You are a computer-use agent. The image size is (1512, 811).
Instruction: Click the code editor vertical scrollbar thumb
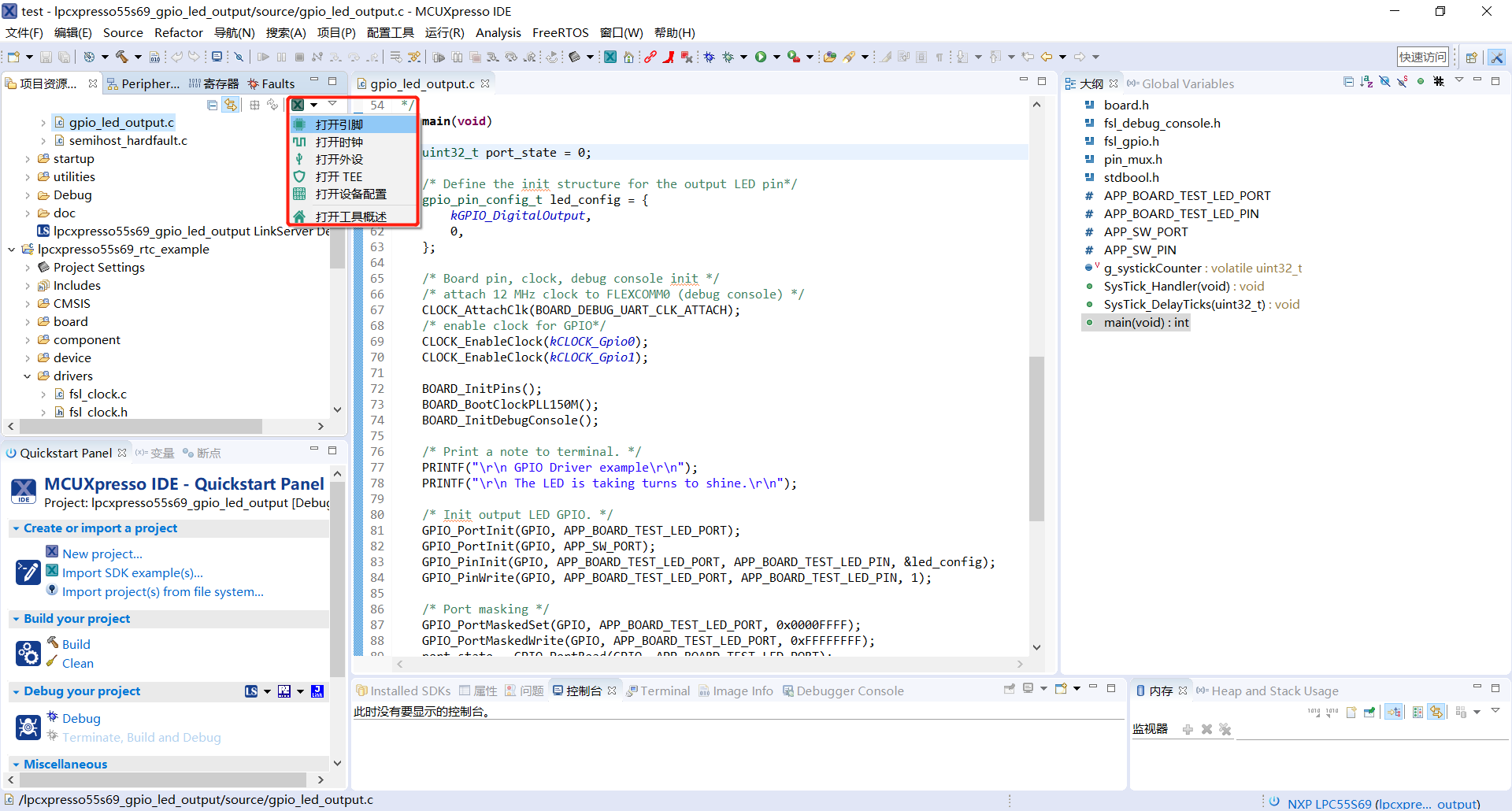[x=1036, y=438]
